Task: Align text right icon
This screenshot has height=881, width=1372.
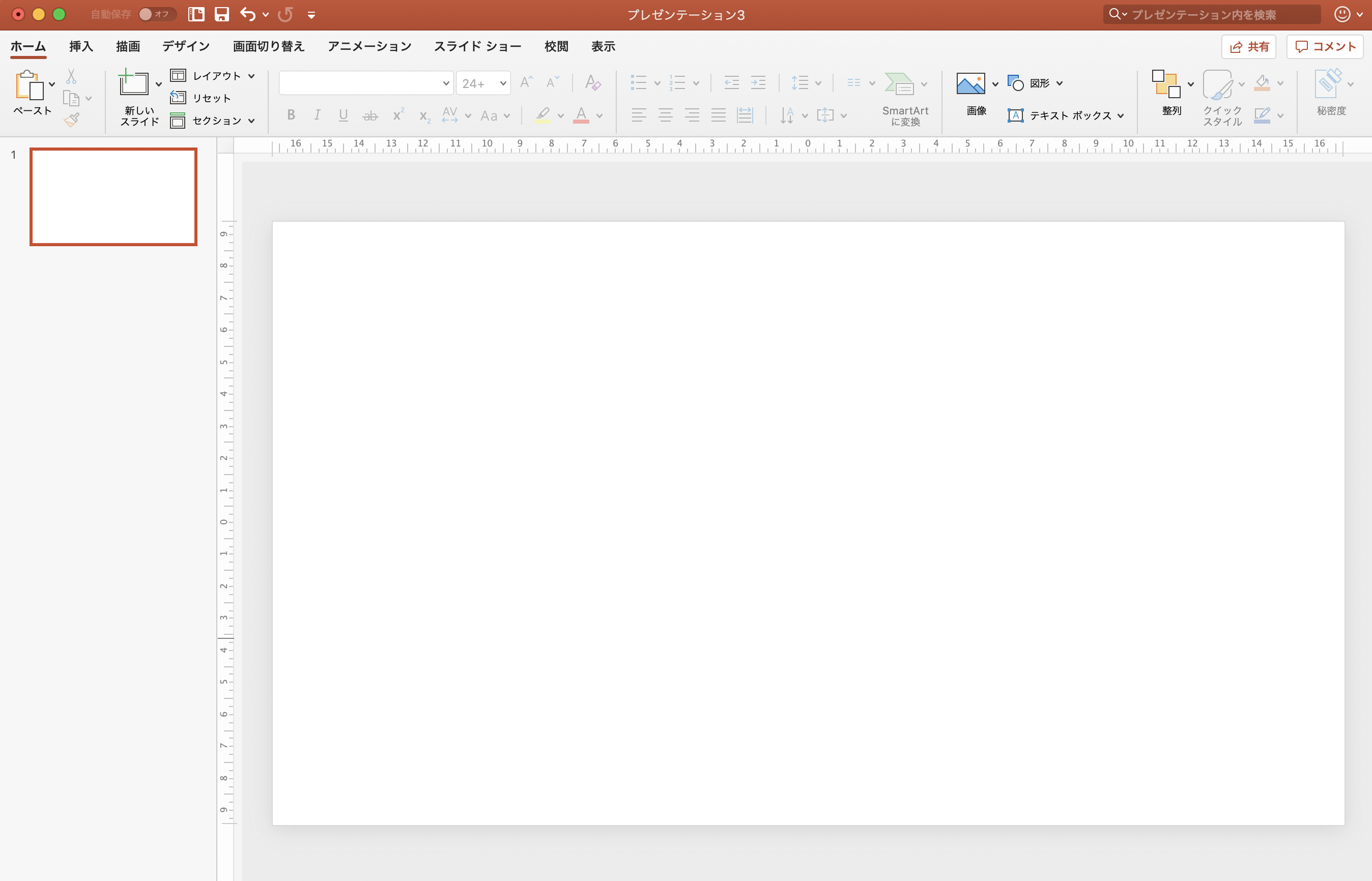Action: click(x=692, y=115)
